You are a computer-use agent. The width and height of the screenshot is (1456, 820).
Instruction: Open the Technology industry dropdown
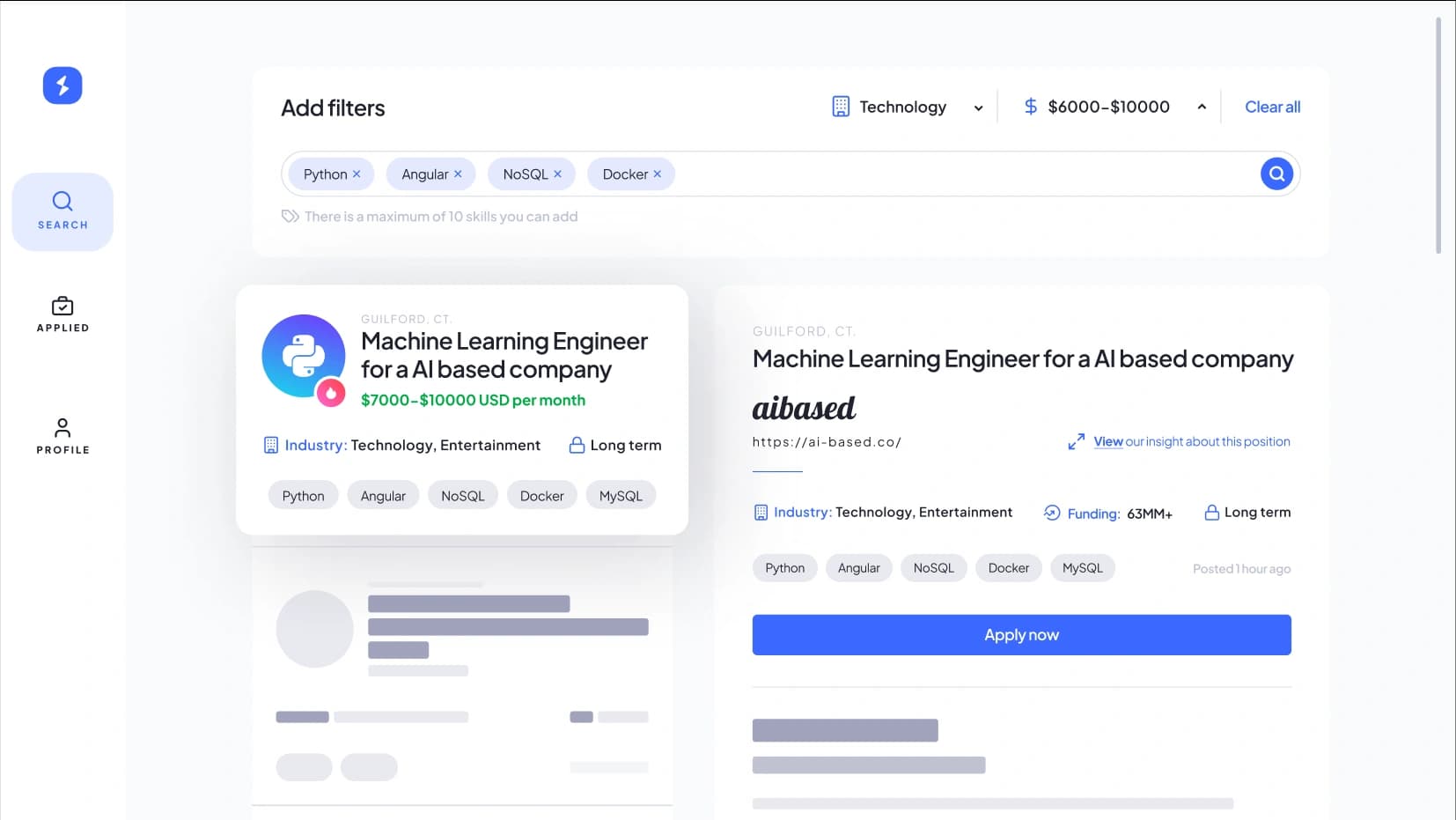coord(908,107)
